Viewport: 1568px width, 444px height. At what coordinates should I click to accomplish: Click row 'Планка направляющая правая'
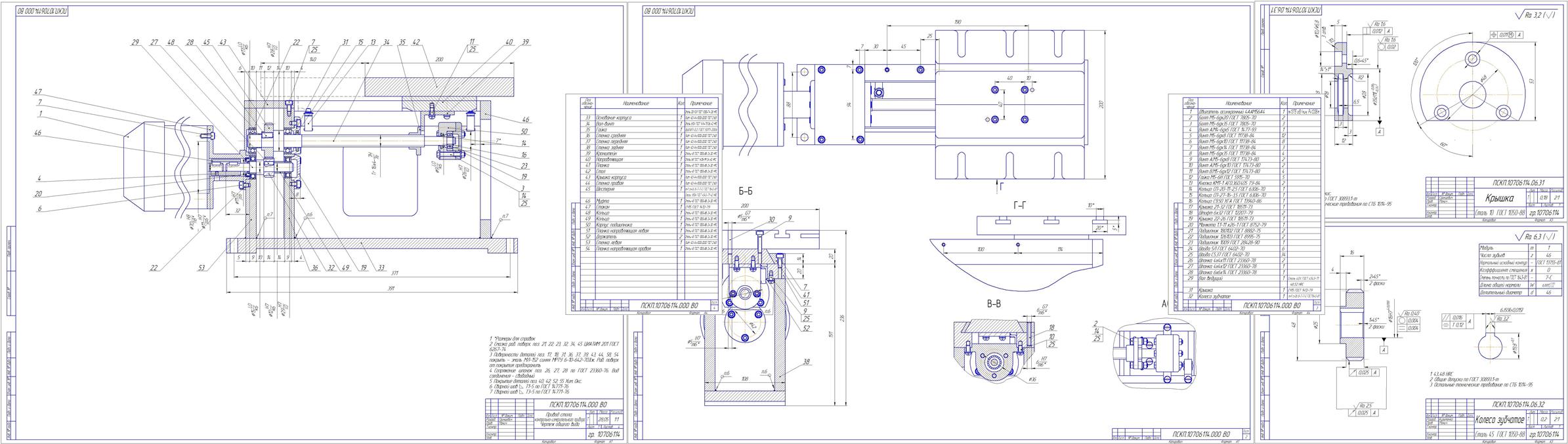click(649, 249)
